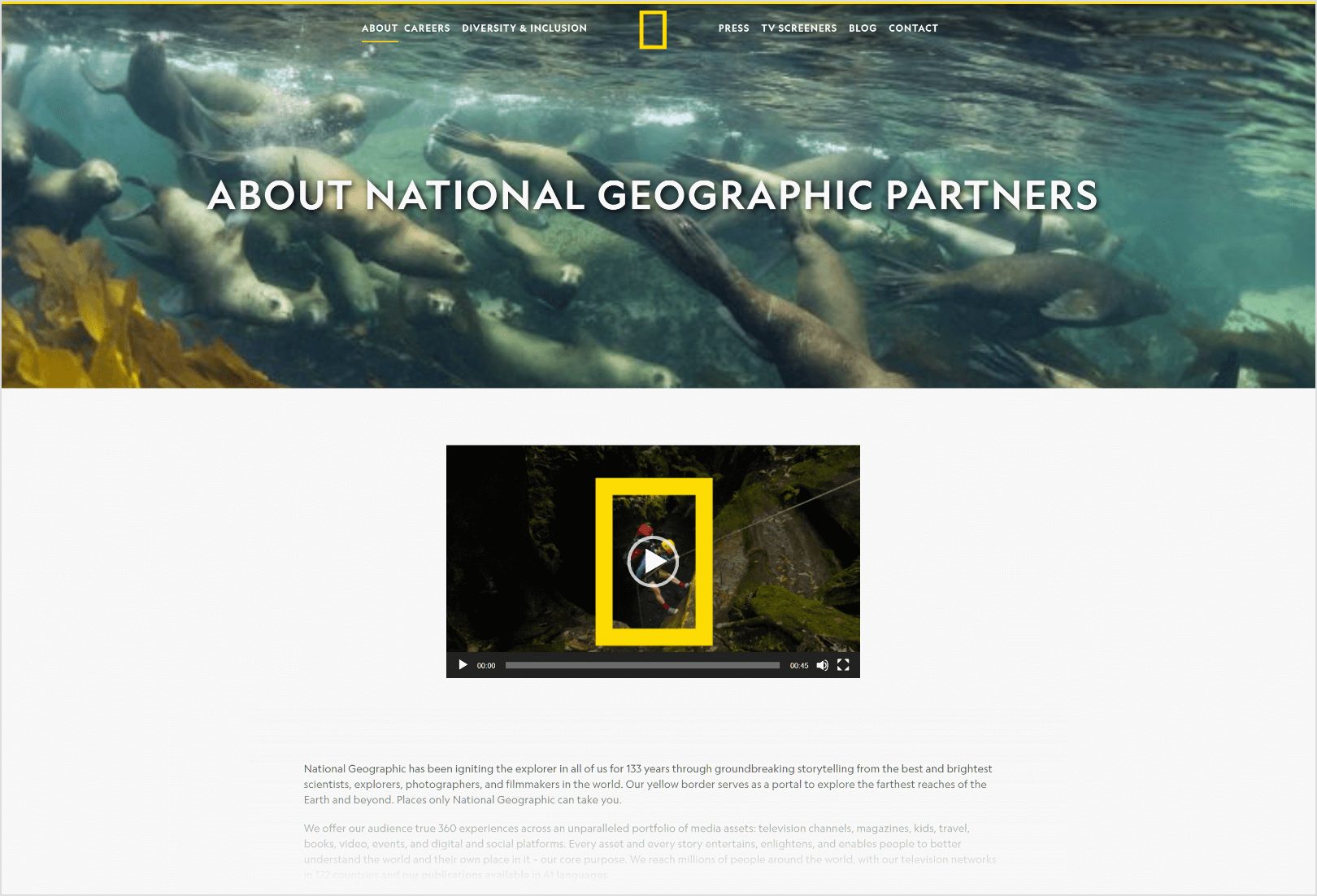Seek along the video progress bar
Image resolution: width=1317 pixels, height=896 pixels.
click(642, 665)
